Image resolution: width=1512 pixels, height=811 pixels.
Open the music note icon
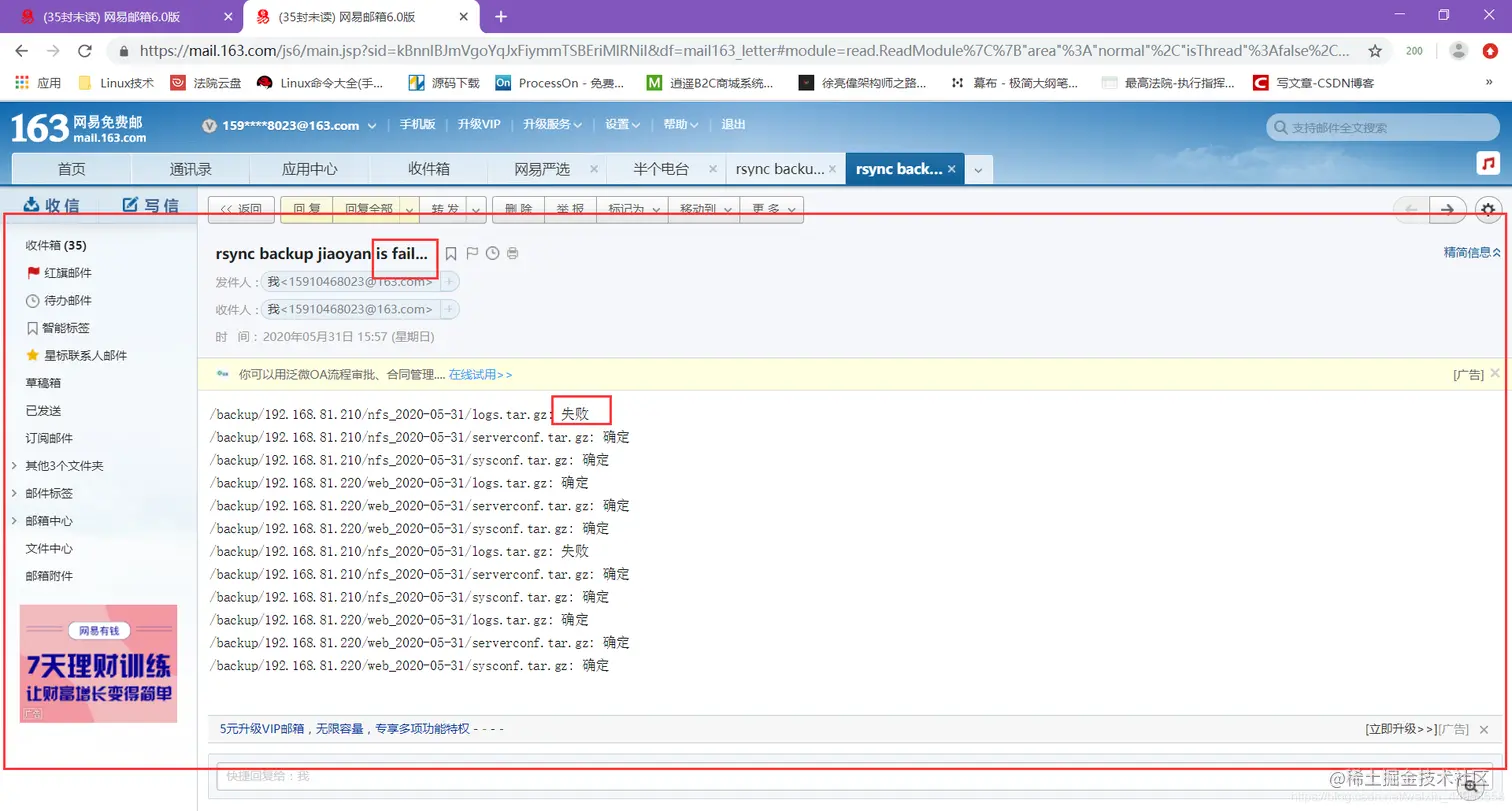1488,163
